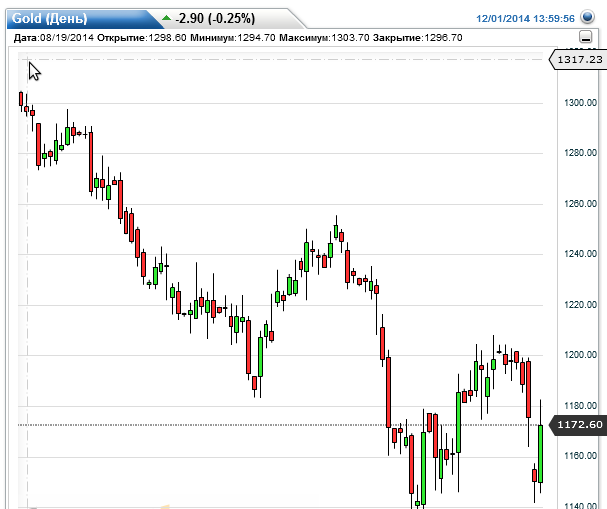Click the 1317.23 crosshair price label
Image resolution: width=607 pixels, height=509 pixels.
coord(579,60)
